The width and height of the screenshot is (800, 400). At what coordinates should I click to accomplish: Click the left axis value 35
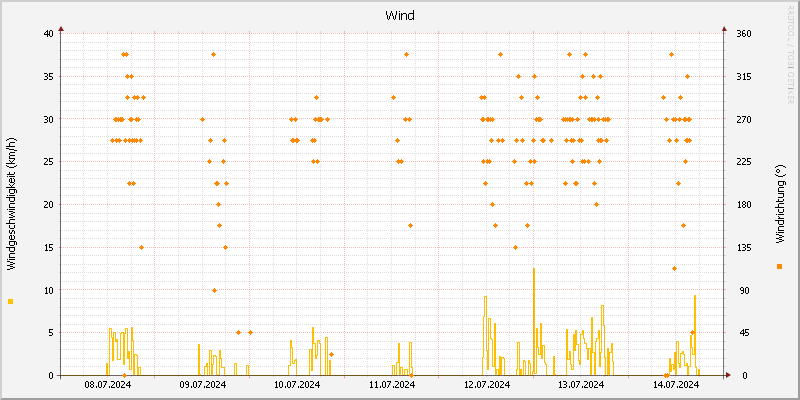click(48, 77)
